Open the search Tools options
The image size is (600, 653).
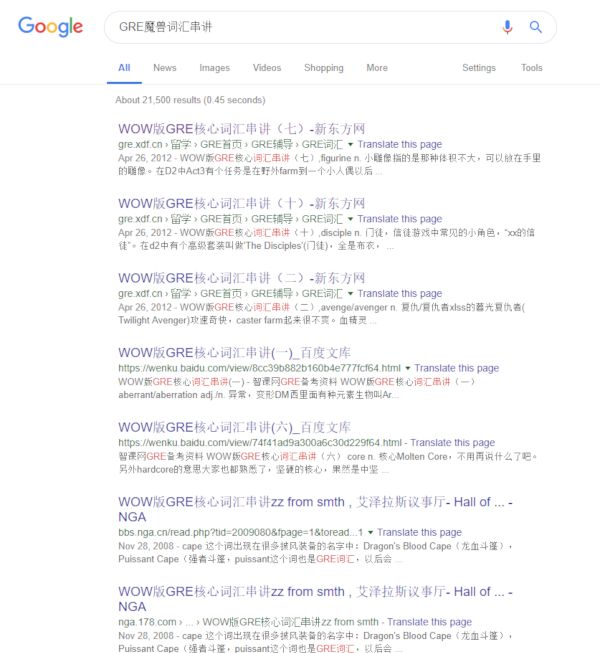tap(532, 68)
